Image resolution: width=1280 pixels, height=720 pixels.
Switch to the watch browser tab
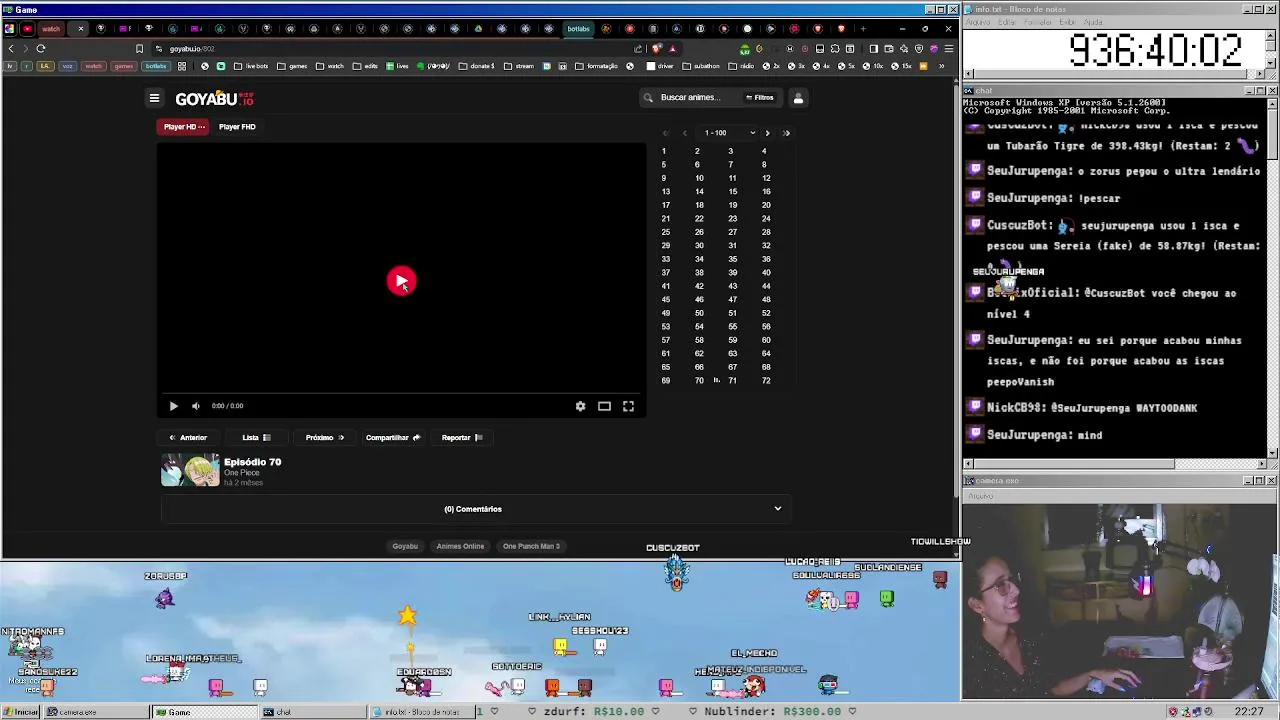point(51,28)
